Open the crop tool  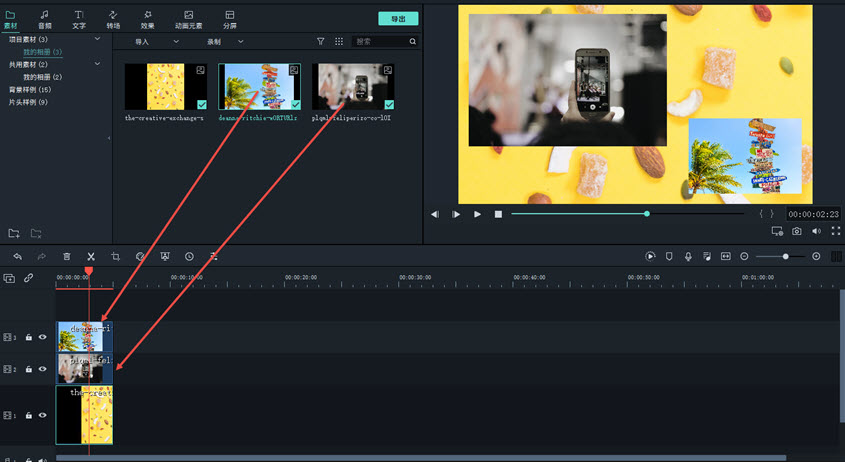115,257
